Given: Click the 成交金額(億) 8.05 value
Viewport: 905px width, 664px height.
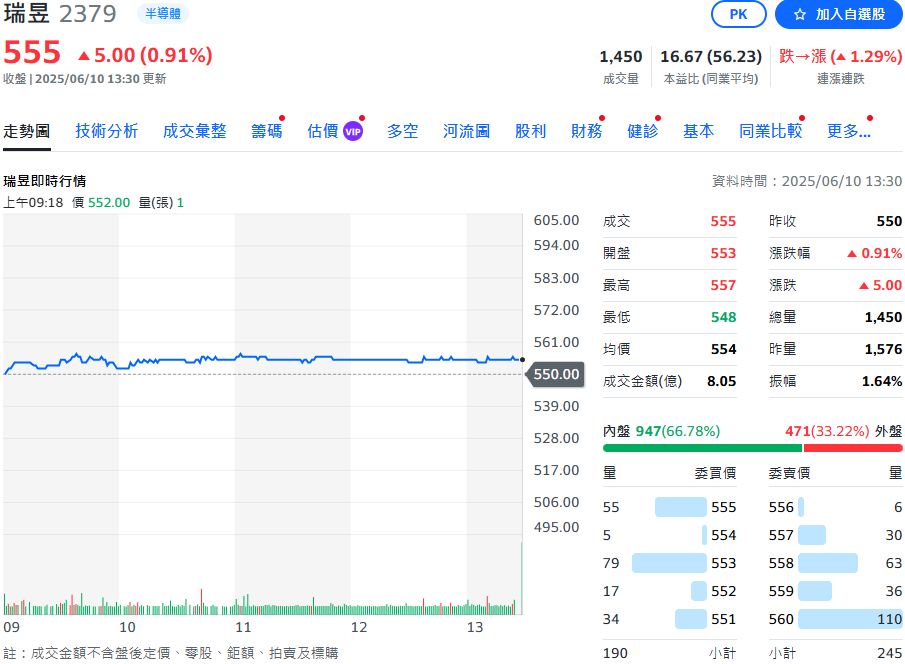Looking at the screenshot, I should tap(721, 381).
